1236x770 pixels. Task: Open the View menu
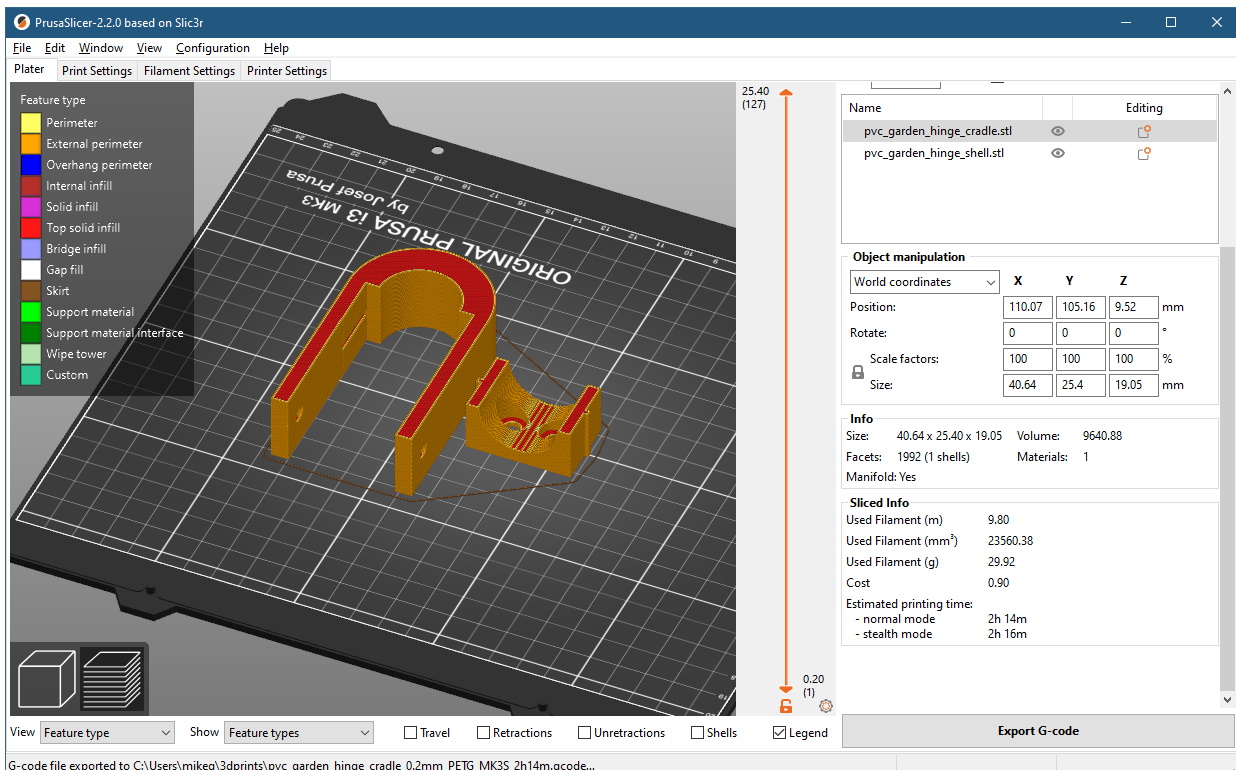coord(149,48)
